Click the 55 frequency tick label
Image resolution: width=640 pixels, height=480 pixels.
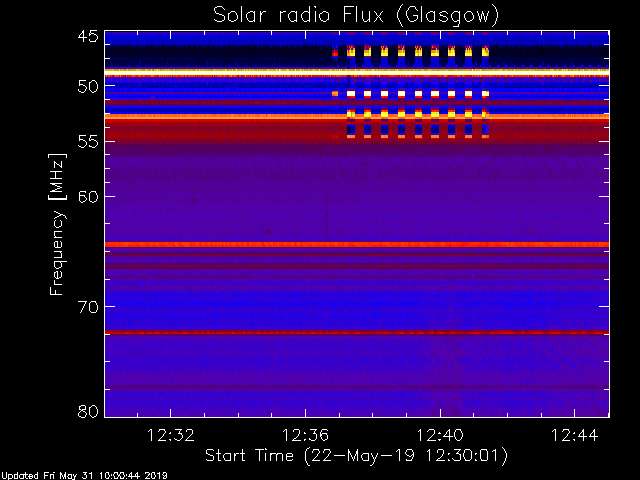(88, 142)
